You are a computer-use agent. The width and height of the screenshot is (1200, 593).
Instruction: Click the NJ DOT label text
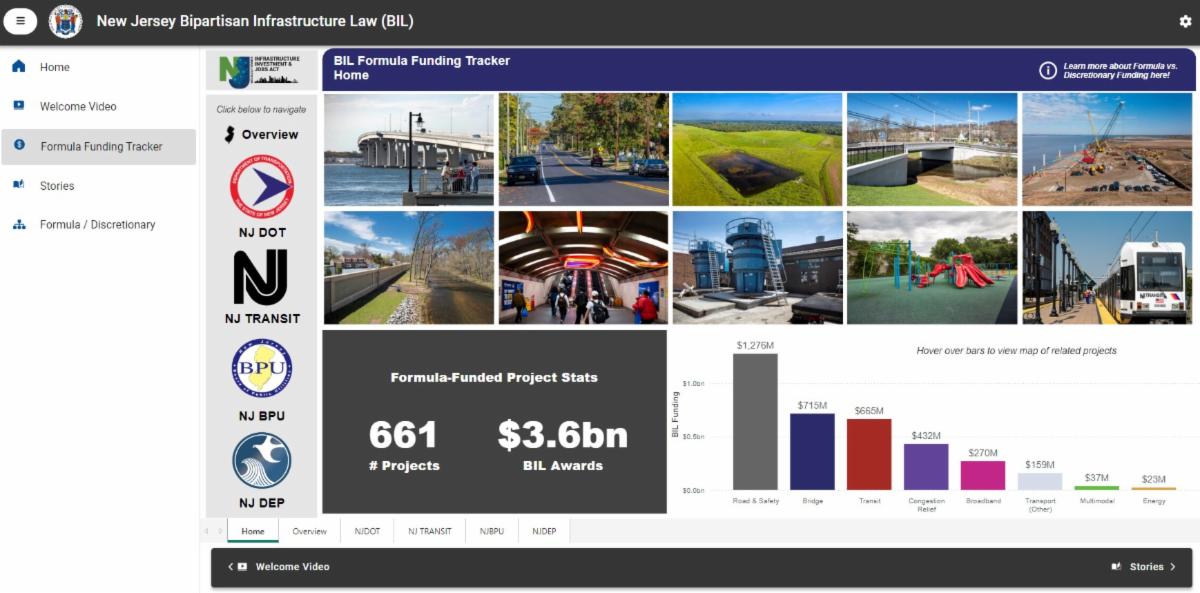(262, 232)
